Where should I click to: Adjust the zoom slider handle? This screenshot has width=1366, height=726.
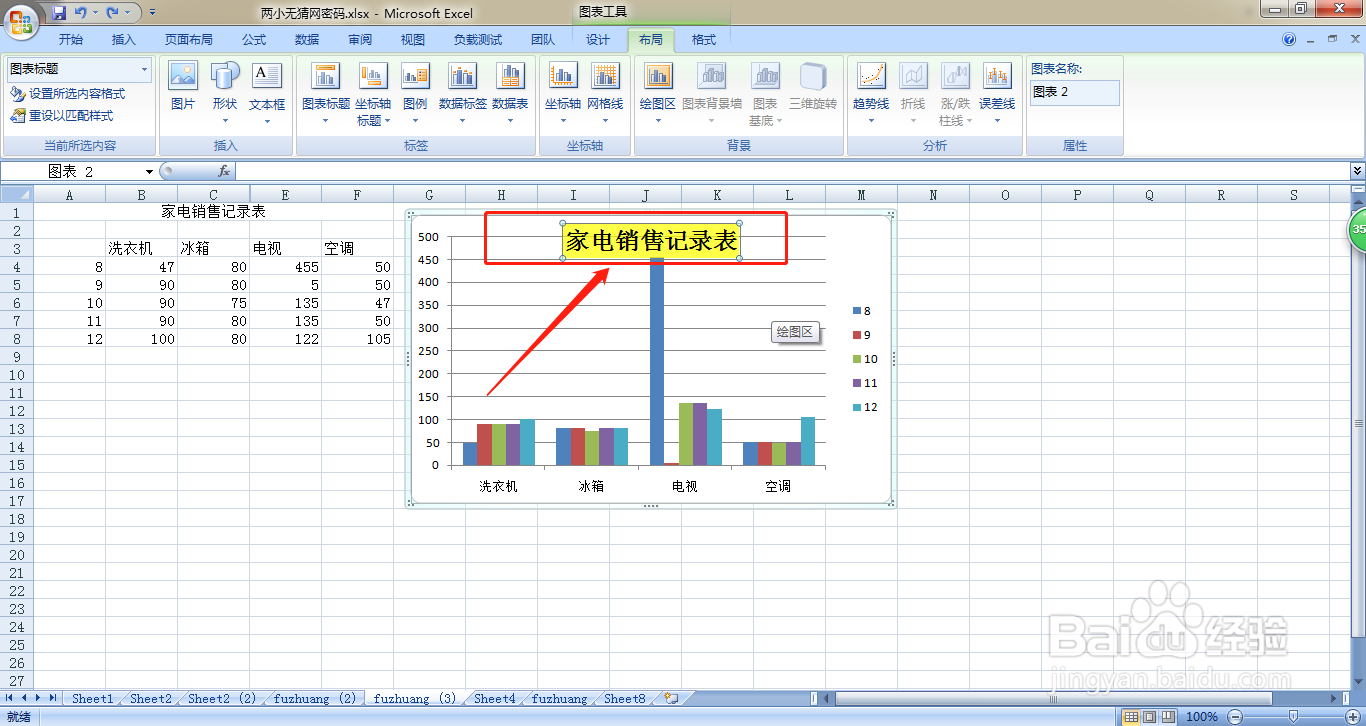[1293, 716]
